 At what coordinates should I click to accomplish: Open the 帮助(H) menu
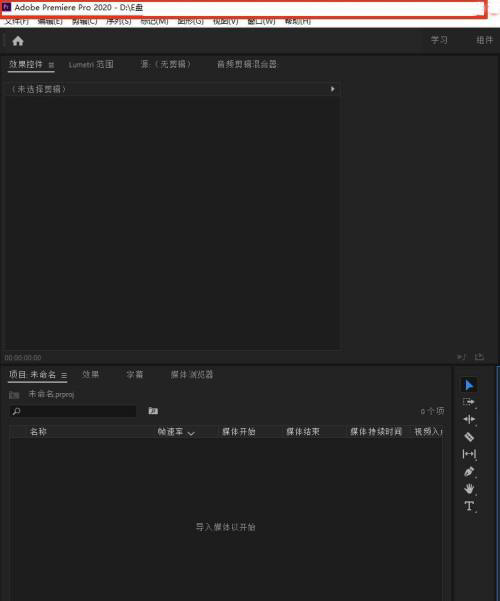tap(298, 21)
